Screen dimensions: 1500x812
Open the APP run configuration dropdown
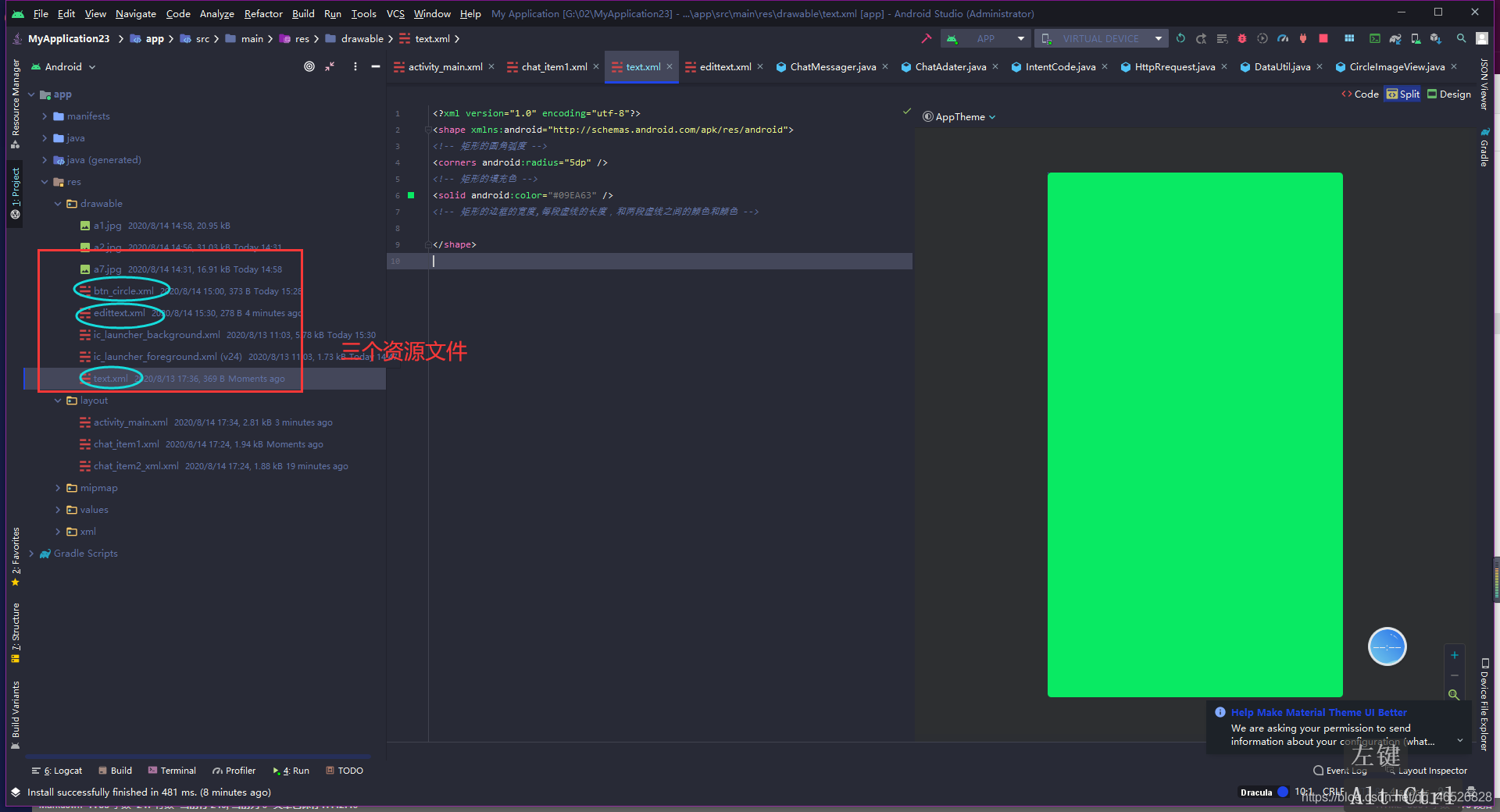pos(984,38)
